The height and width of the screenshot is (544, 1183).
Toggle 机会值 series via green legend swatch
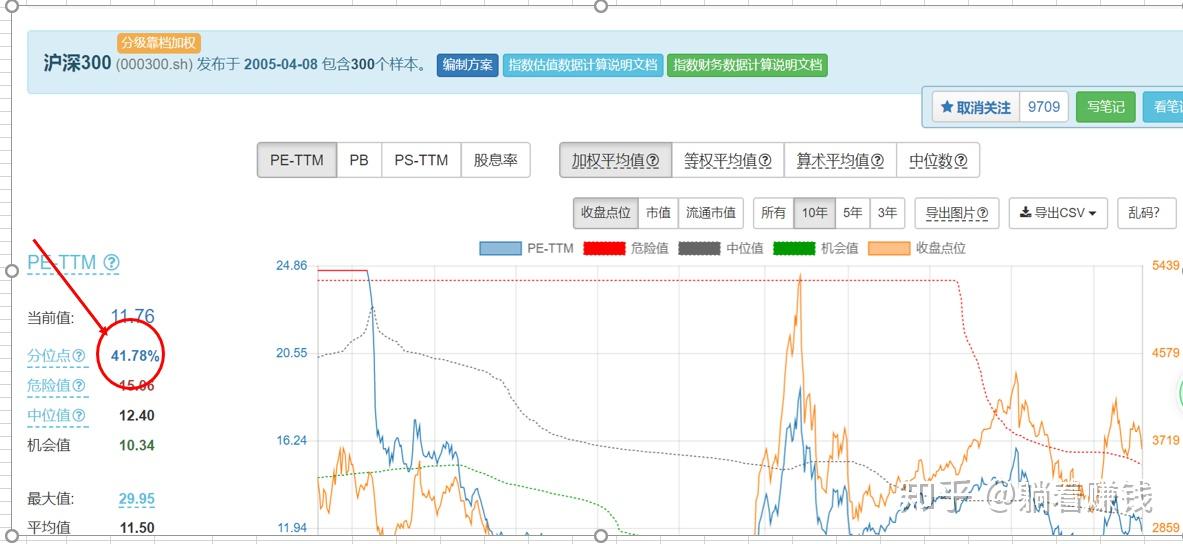[794, 248]
